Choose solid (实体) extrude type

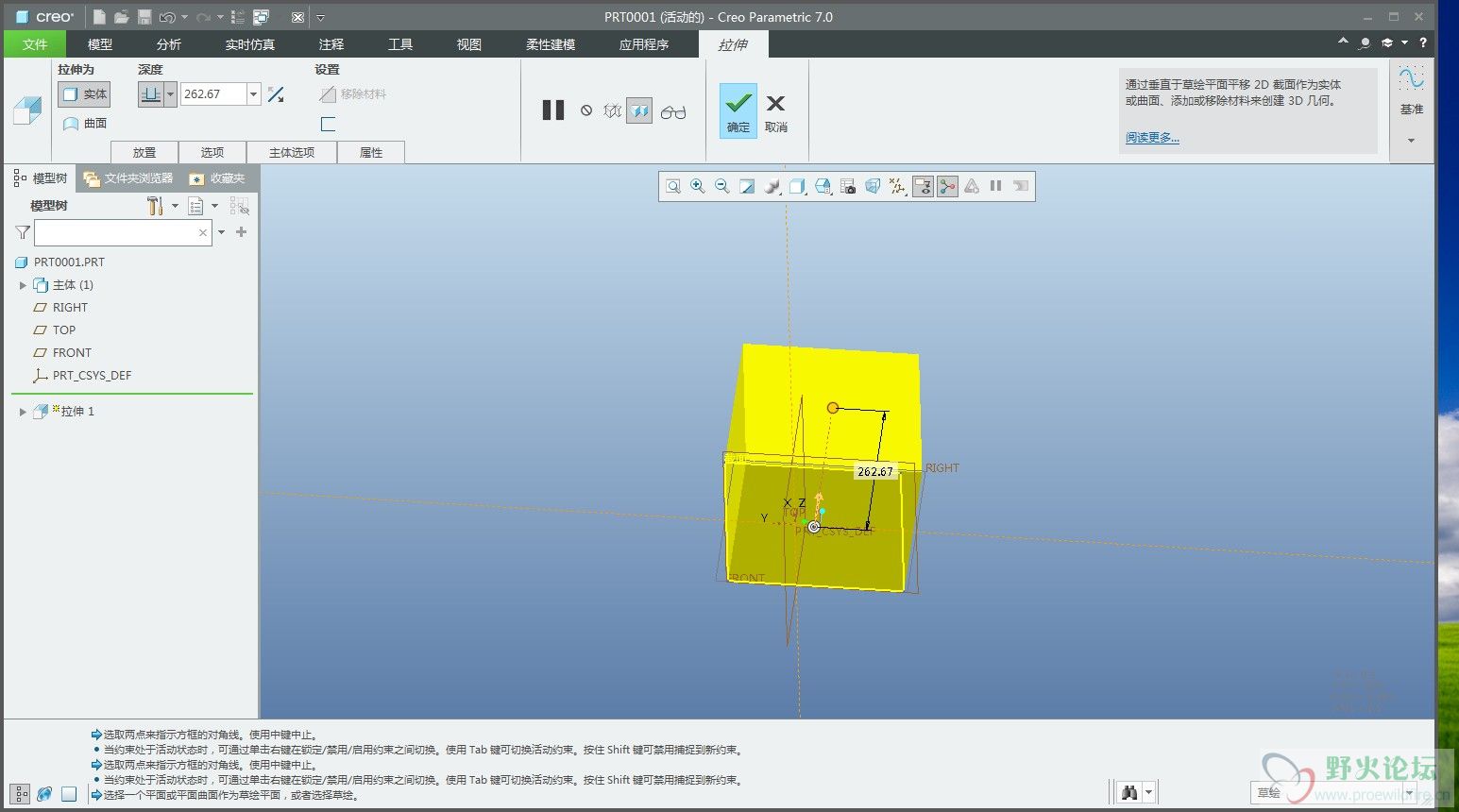[x=84, y=94]
